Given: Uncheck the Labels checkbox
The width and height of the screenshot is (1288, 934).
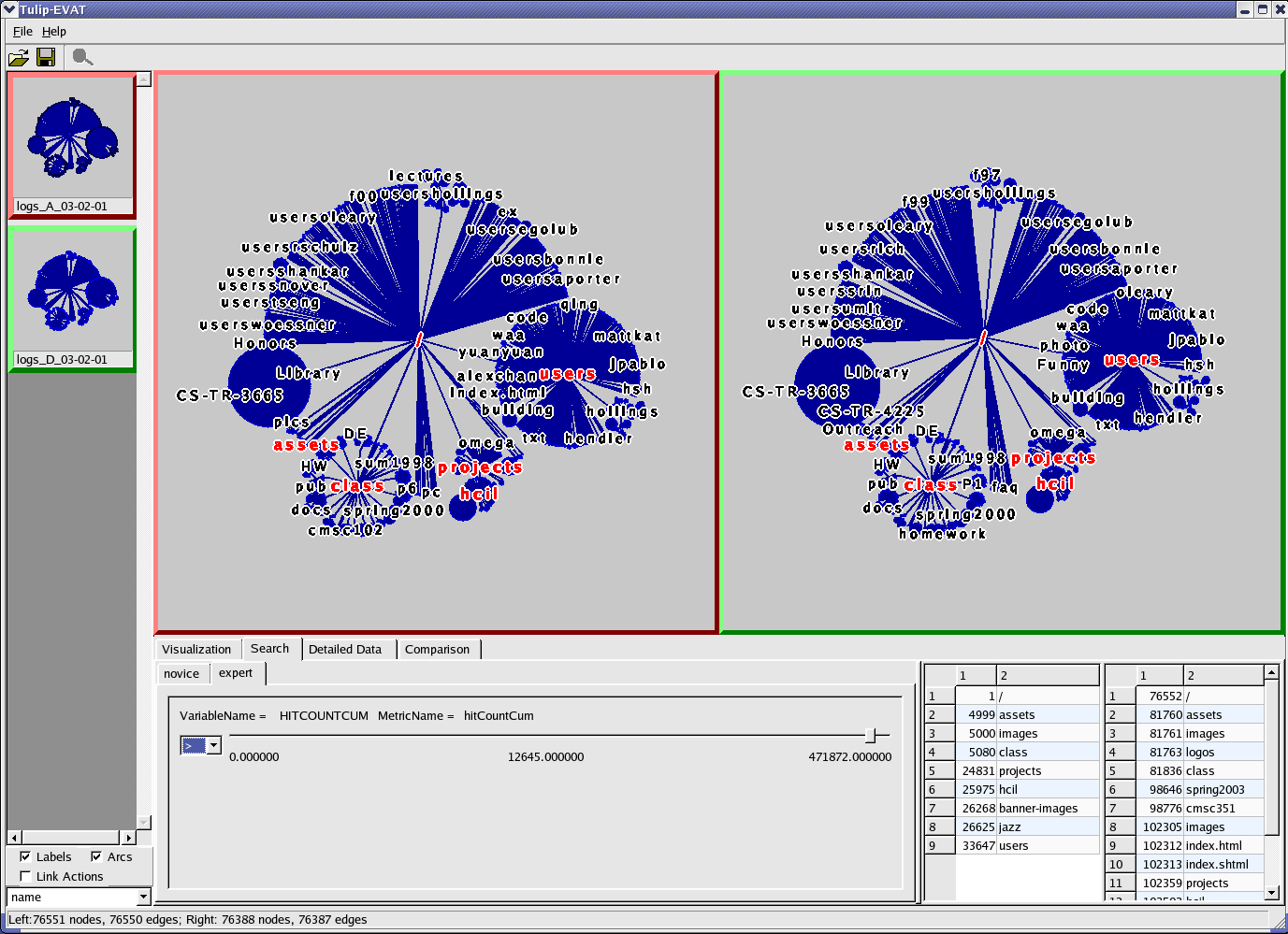Looking at the screenshot, I should tap(25, 856).
